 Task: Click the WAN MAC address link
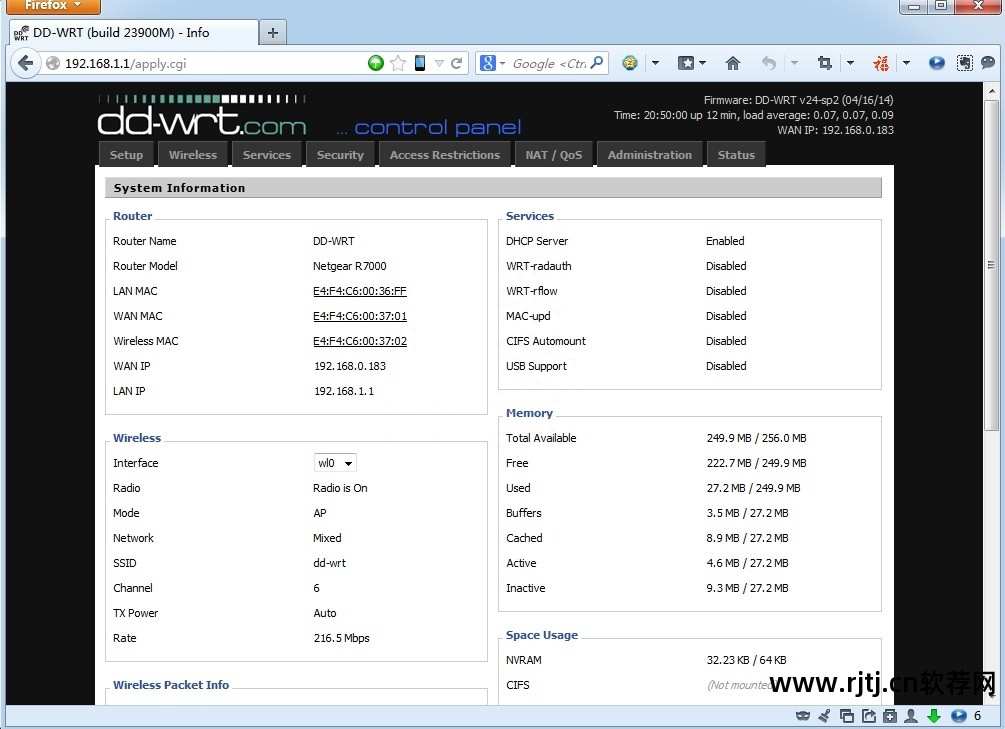[360, 316]
